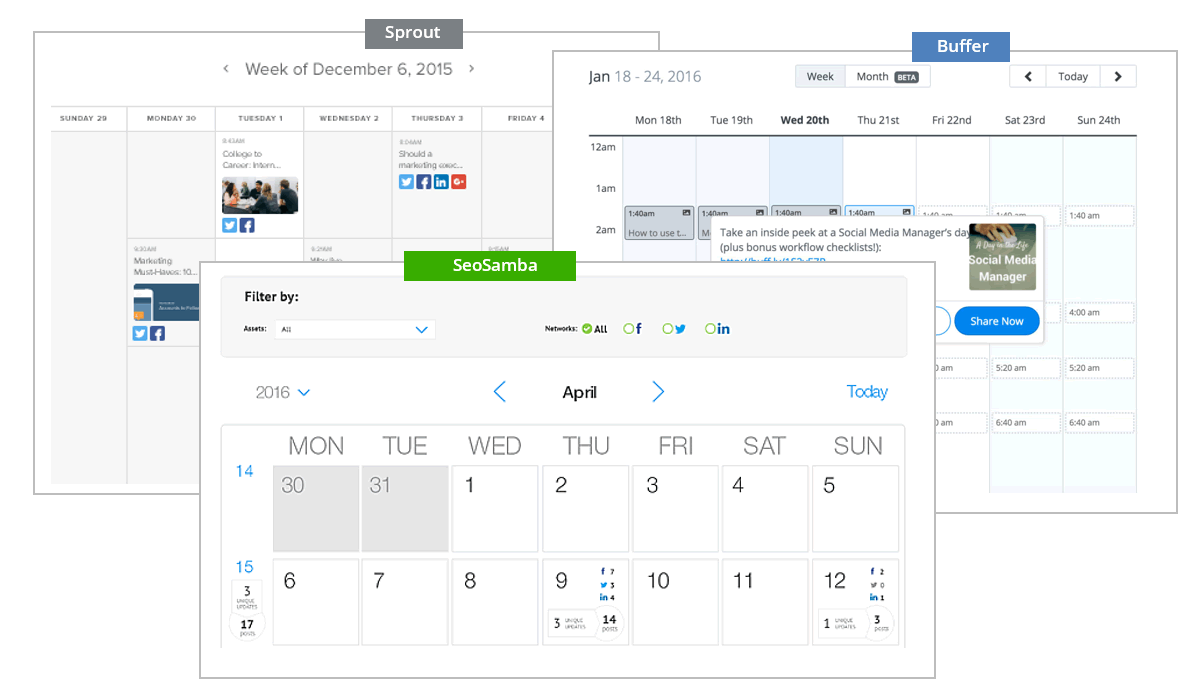Click Twitter count on SeoSamba April 9
The width and height of the screenshot is (1200, 698).
click(x=607, y=585)
